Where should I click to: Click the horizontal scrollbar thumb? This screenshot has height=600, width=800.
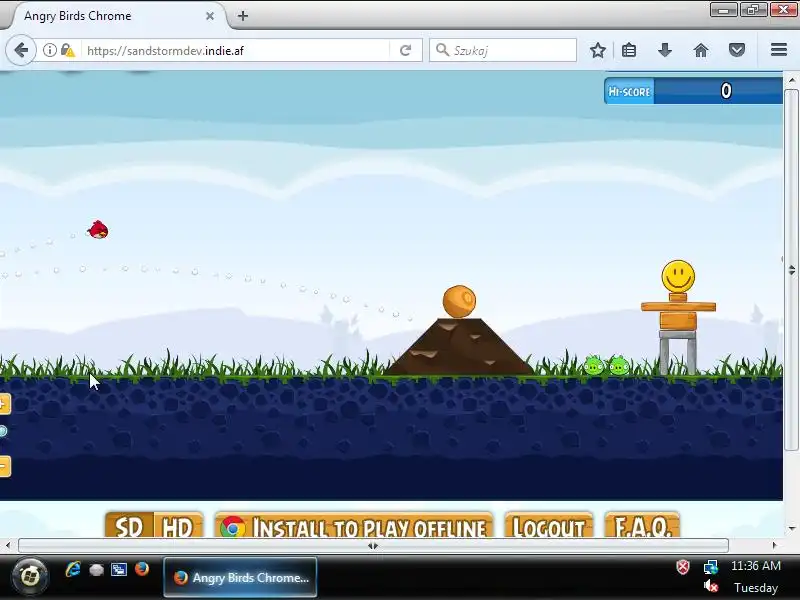(x=373, y=545)
